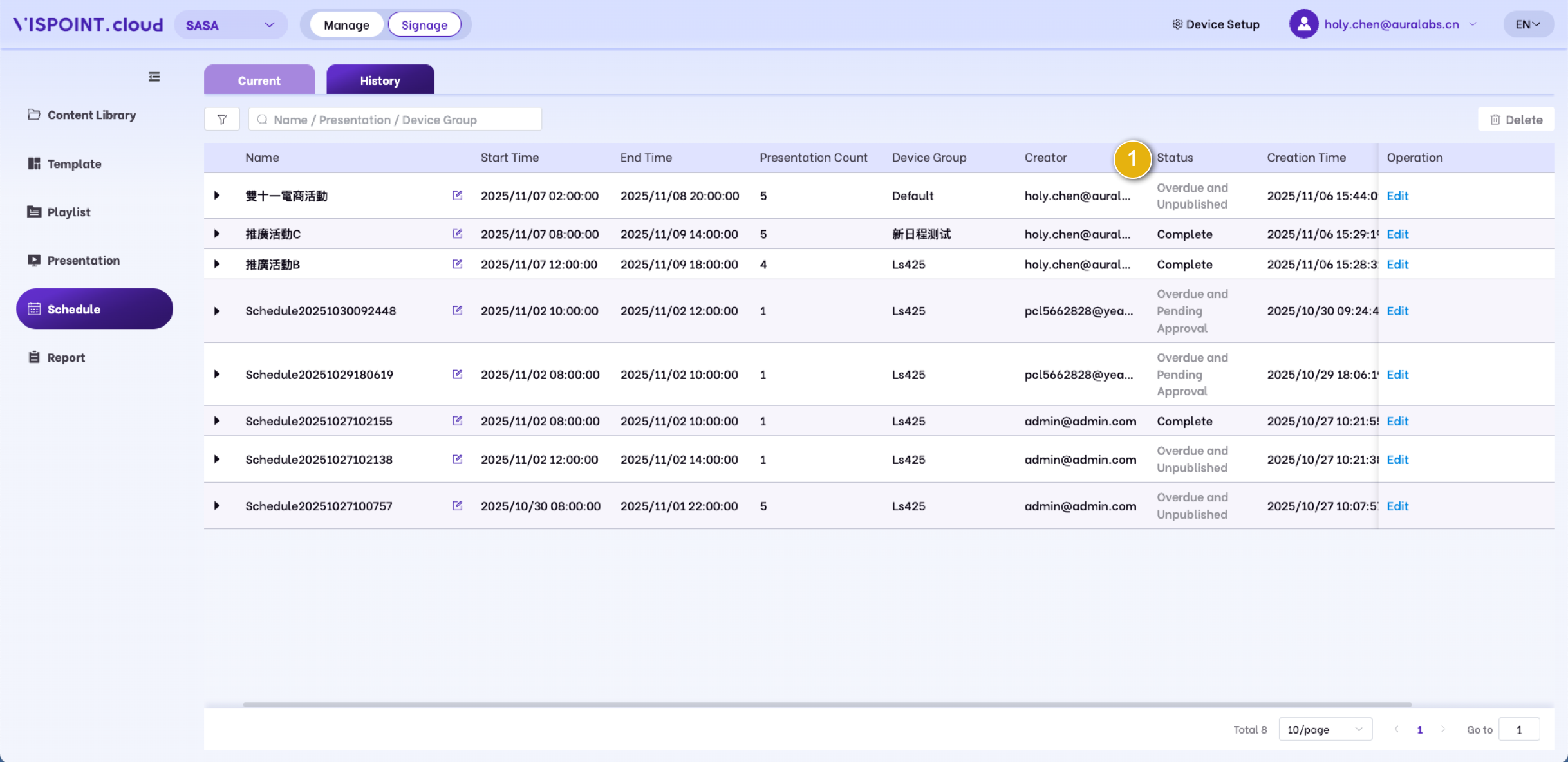Screen dimensions: 1568x762
Task: Open the 10/page size dropdown
Action: 1325,729
